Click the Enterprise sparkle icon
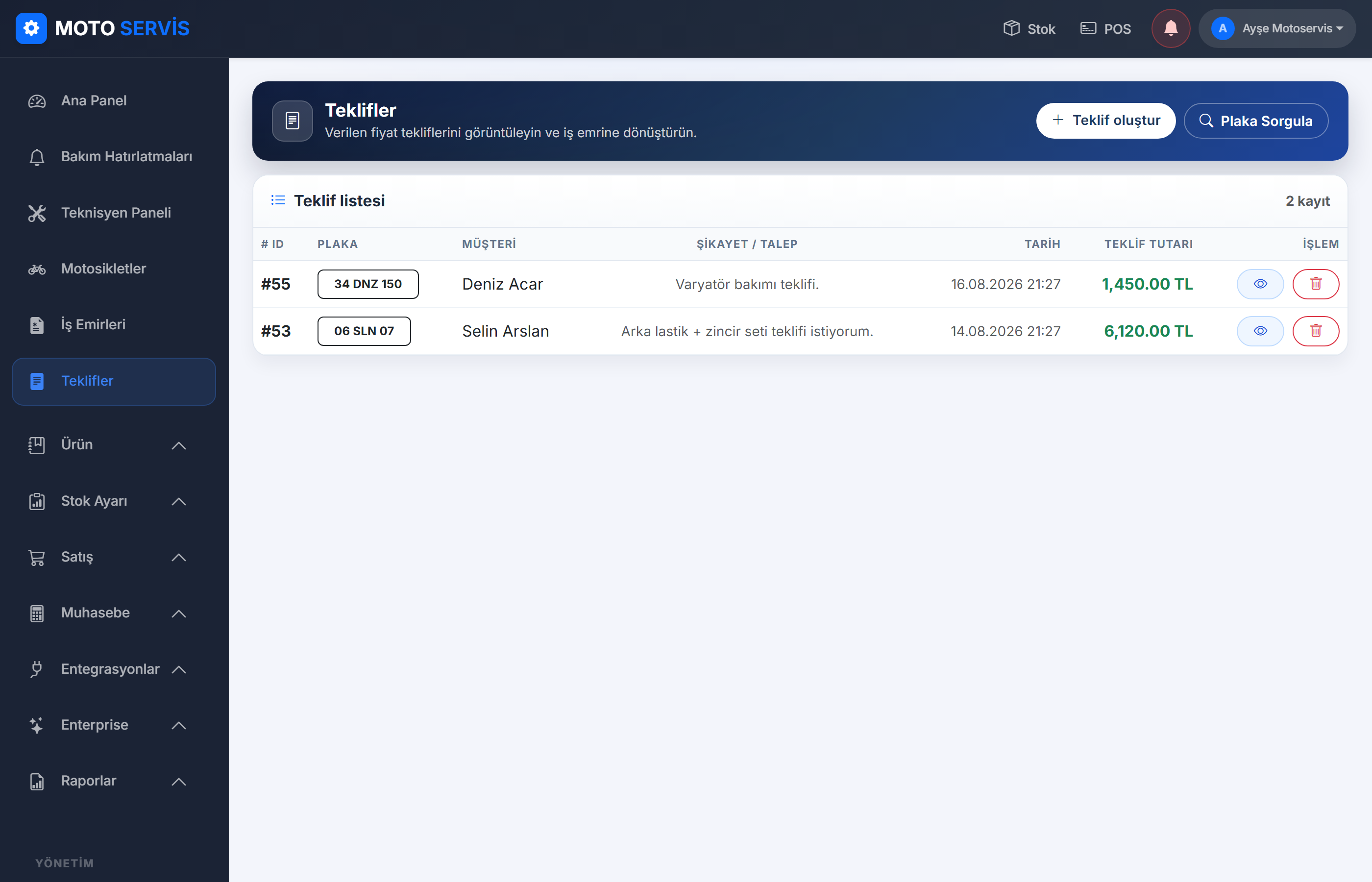Image resolution: width=1372 pixels, height=882 pixels. coord(37,725)
